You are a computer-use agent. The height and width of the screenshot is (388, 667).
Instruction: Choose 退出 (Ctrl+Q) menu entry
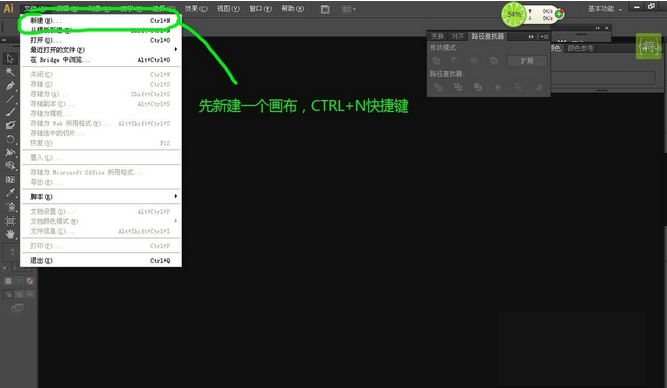101,260
